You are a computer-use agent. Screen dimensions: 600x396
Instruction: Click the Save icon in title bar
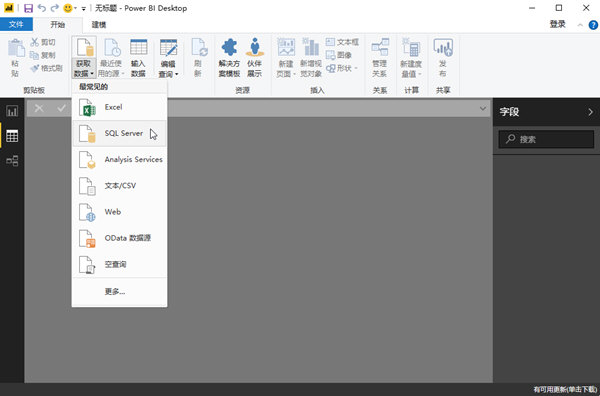28,8
